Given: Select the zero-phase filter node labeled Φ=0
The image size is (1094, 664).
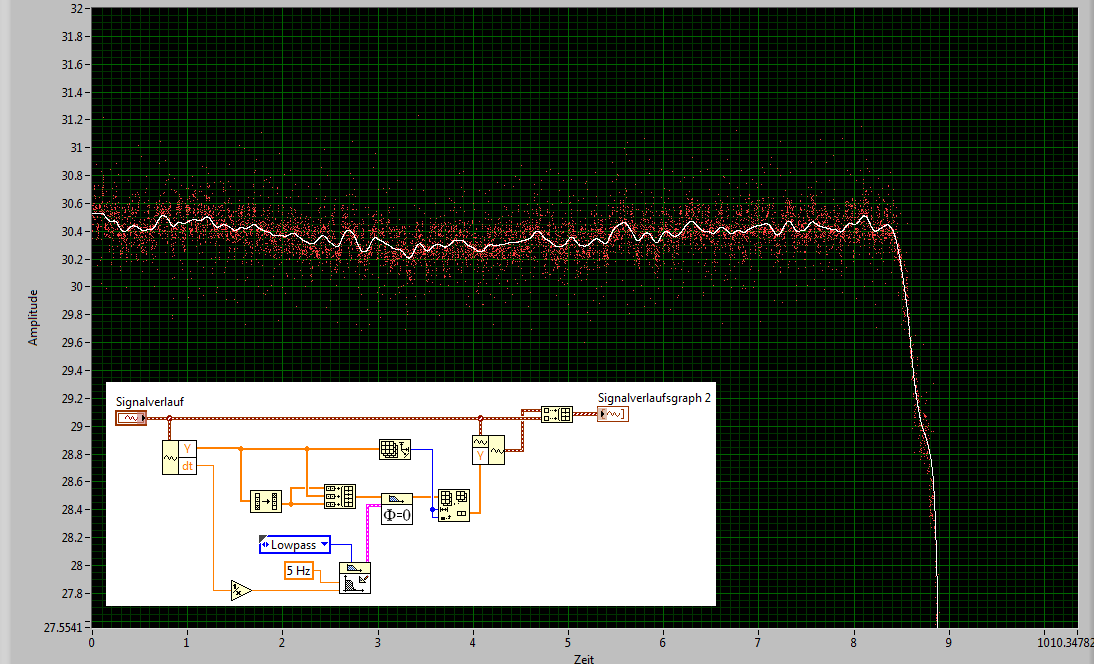Looking at the screenshot, I should [x=397, y=509].
